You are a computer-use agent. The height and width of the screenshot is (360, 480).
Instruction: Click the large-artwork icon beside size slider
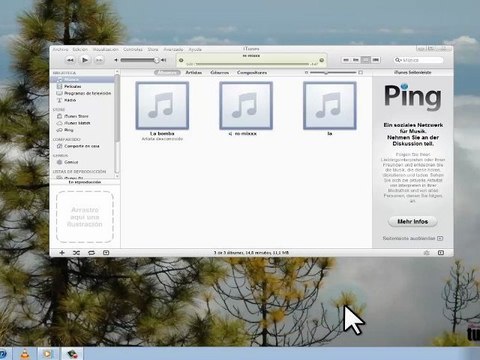coord(360,72)
